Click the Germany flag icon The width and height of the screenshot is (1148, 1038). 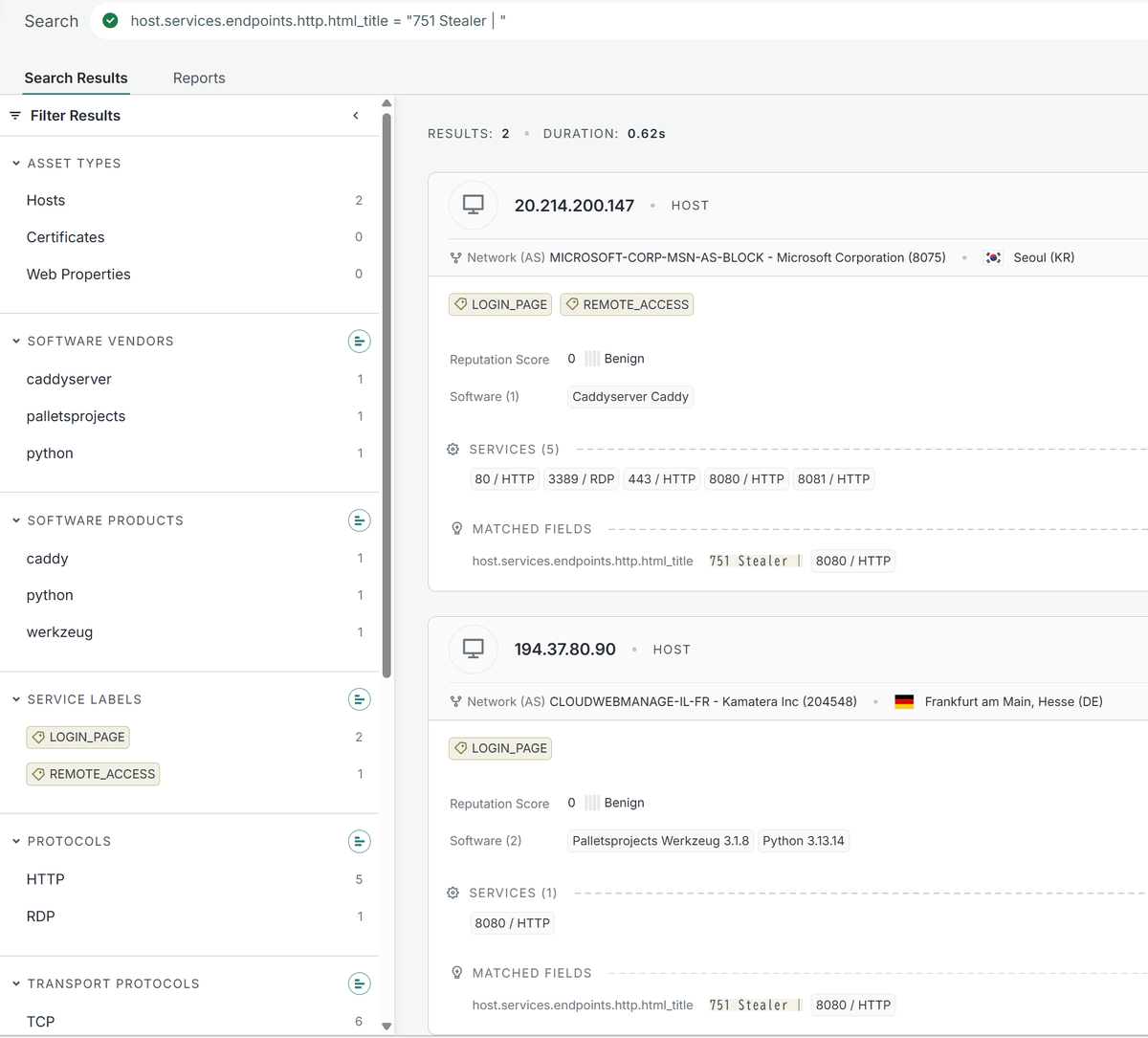904,701
